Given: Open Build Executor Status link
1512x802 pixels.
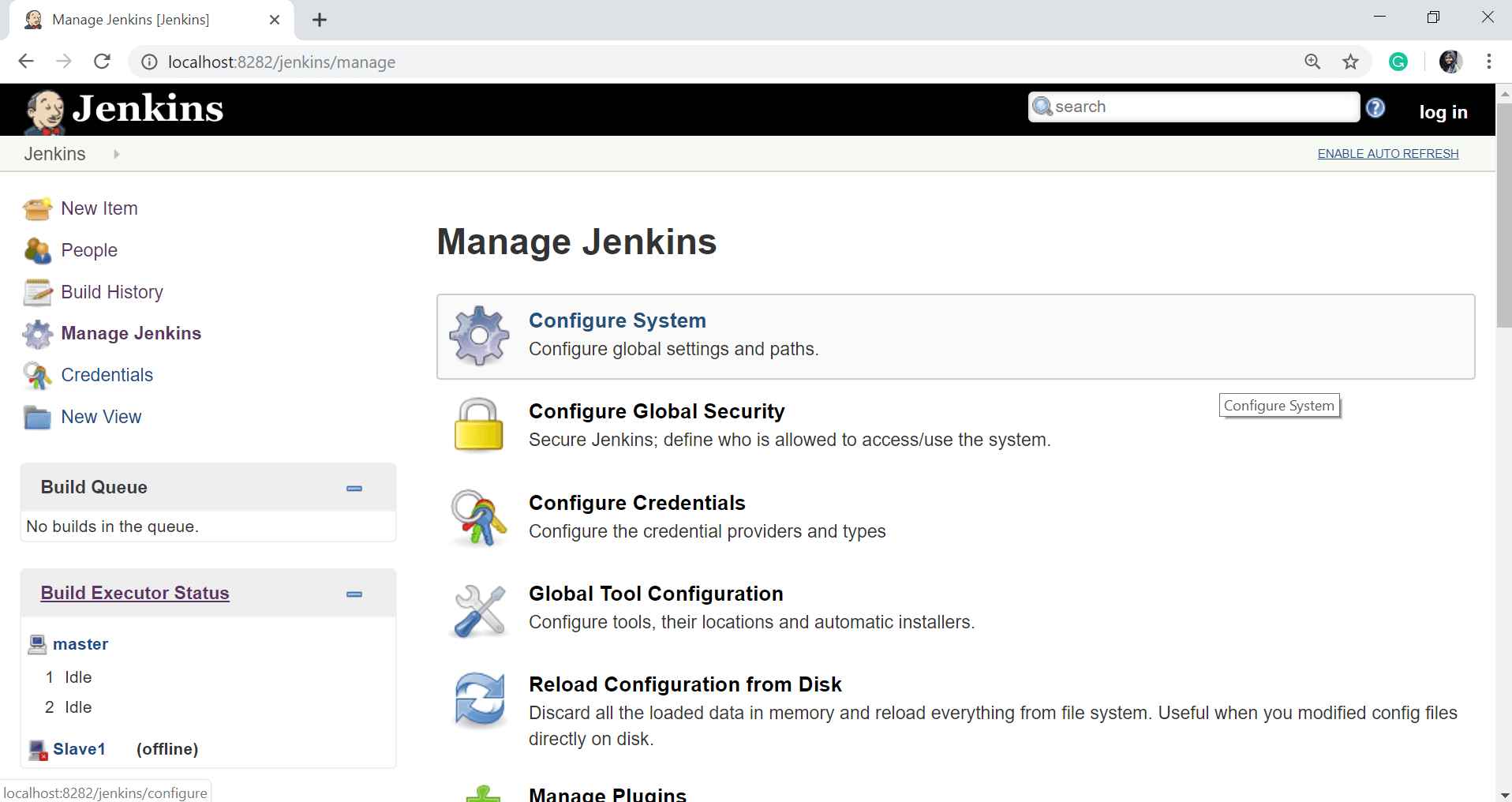Looking at the screenshot, I should 135,593.
